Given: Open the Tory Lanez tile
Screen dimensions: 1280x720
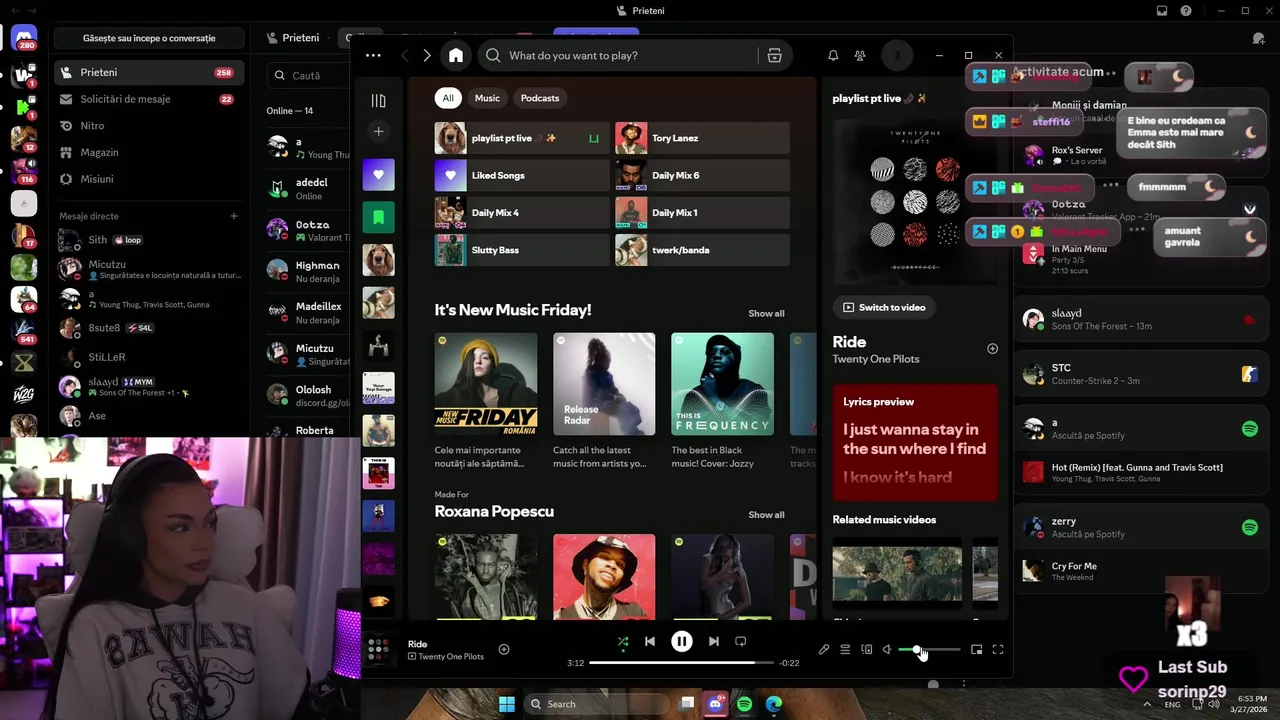Looking at the screenshot, I should tap(702, 138).
